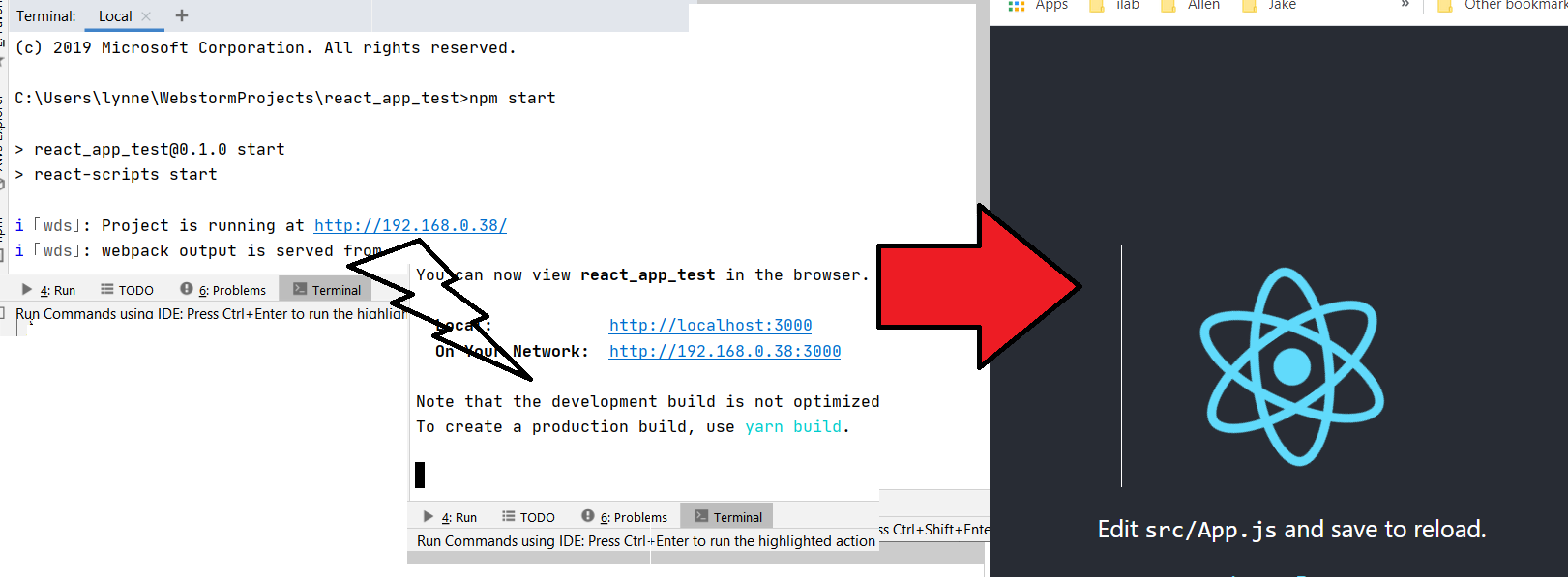Follow the http://localhost:3000 link

710,326
